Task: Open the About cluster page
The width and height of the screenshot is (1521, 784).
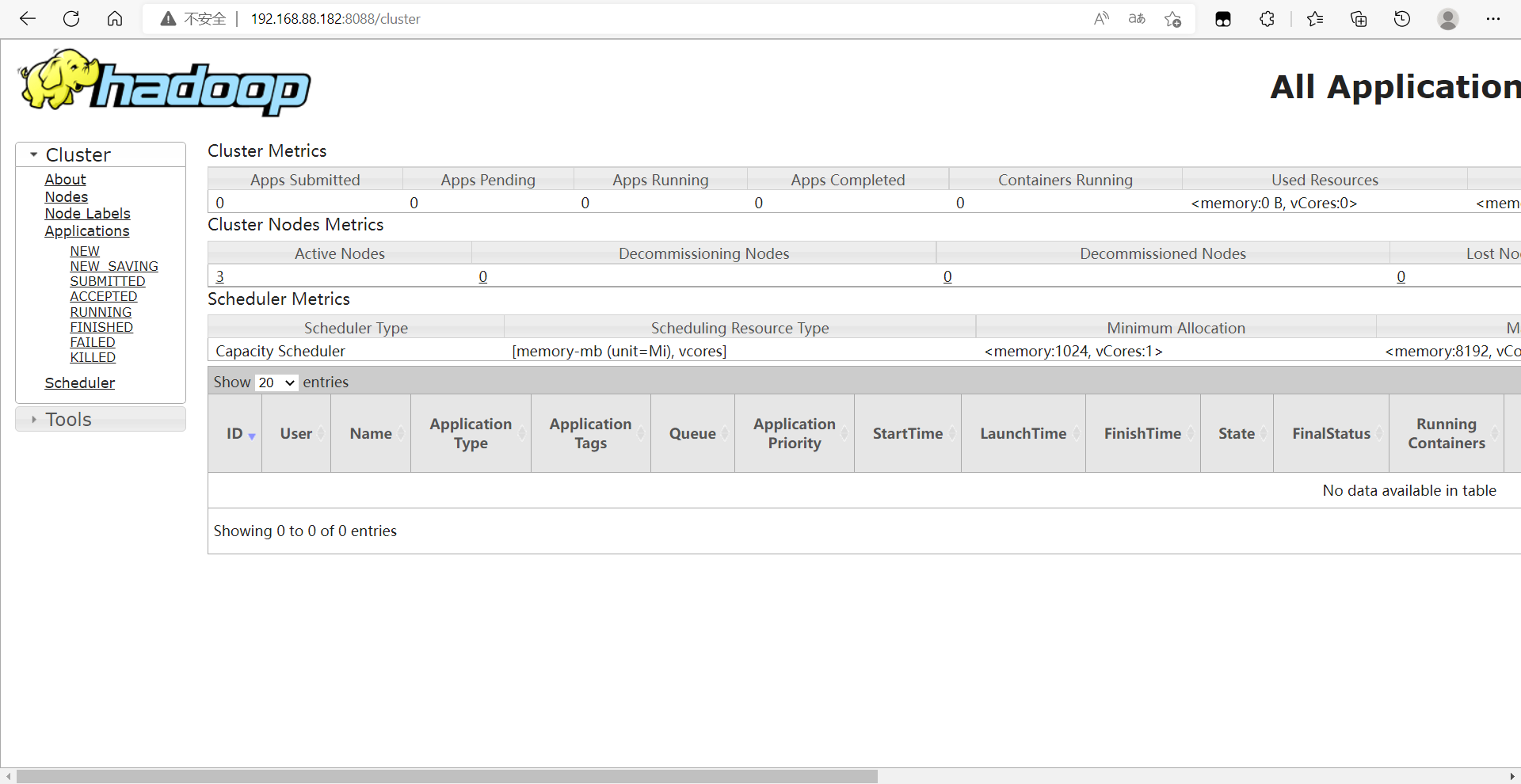Action: coord(65,180)
